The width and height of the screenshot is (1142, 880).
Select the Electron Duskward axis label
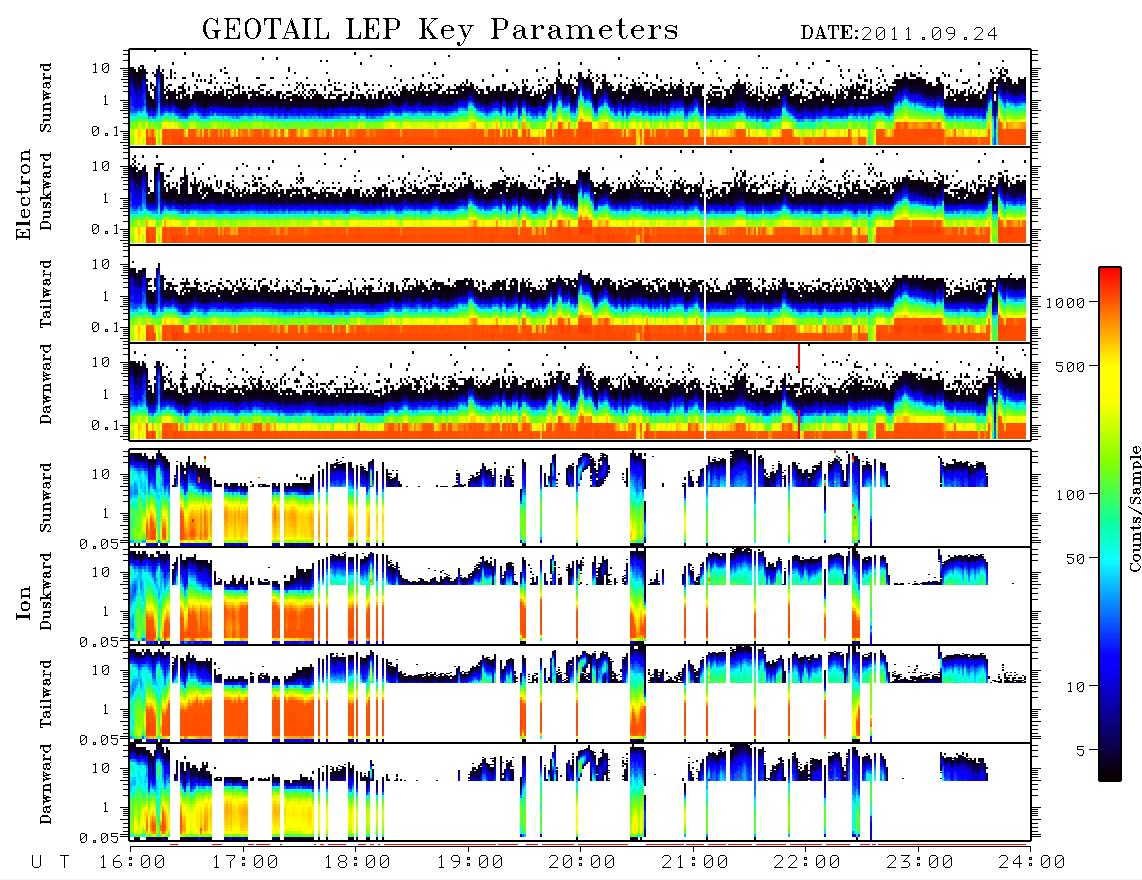click(46, 192)
